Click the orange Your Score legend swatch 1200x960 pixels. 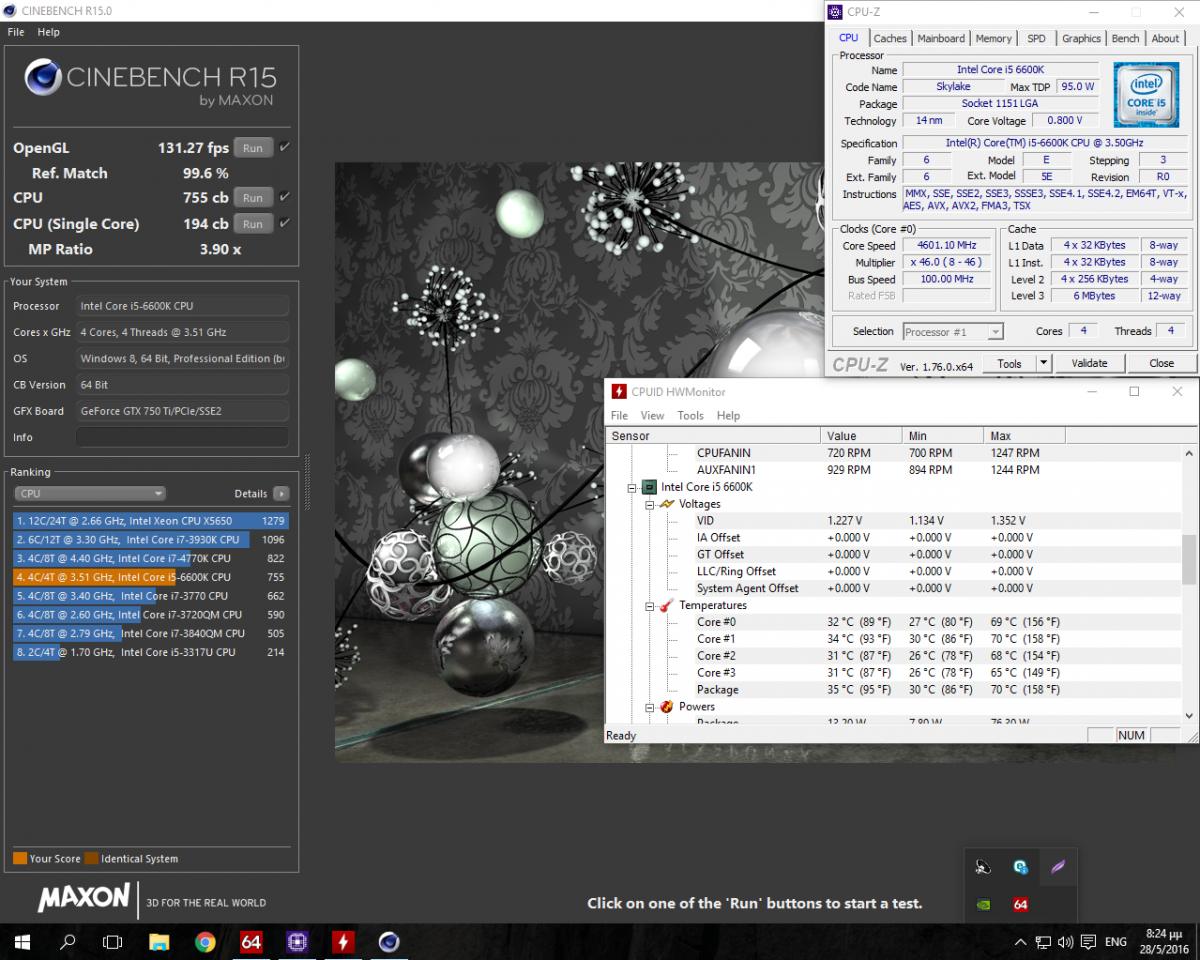(20, 858)
